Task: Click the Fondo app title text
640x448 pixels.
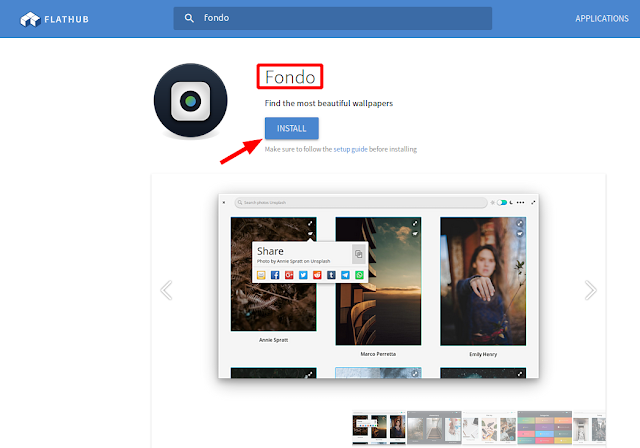Action: coord(290,77)
